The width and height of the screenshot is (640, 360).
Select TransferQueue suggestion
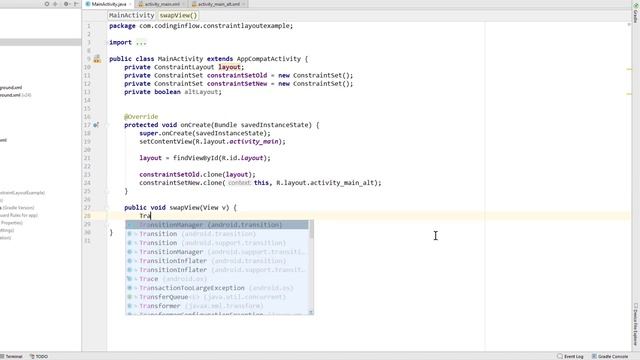[217, 297]
